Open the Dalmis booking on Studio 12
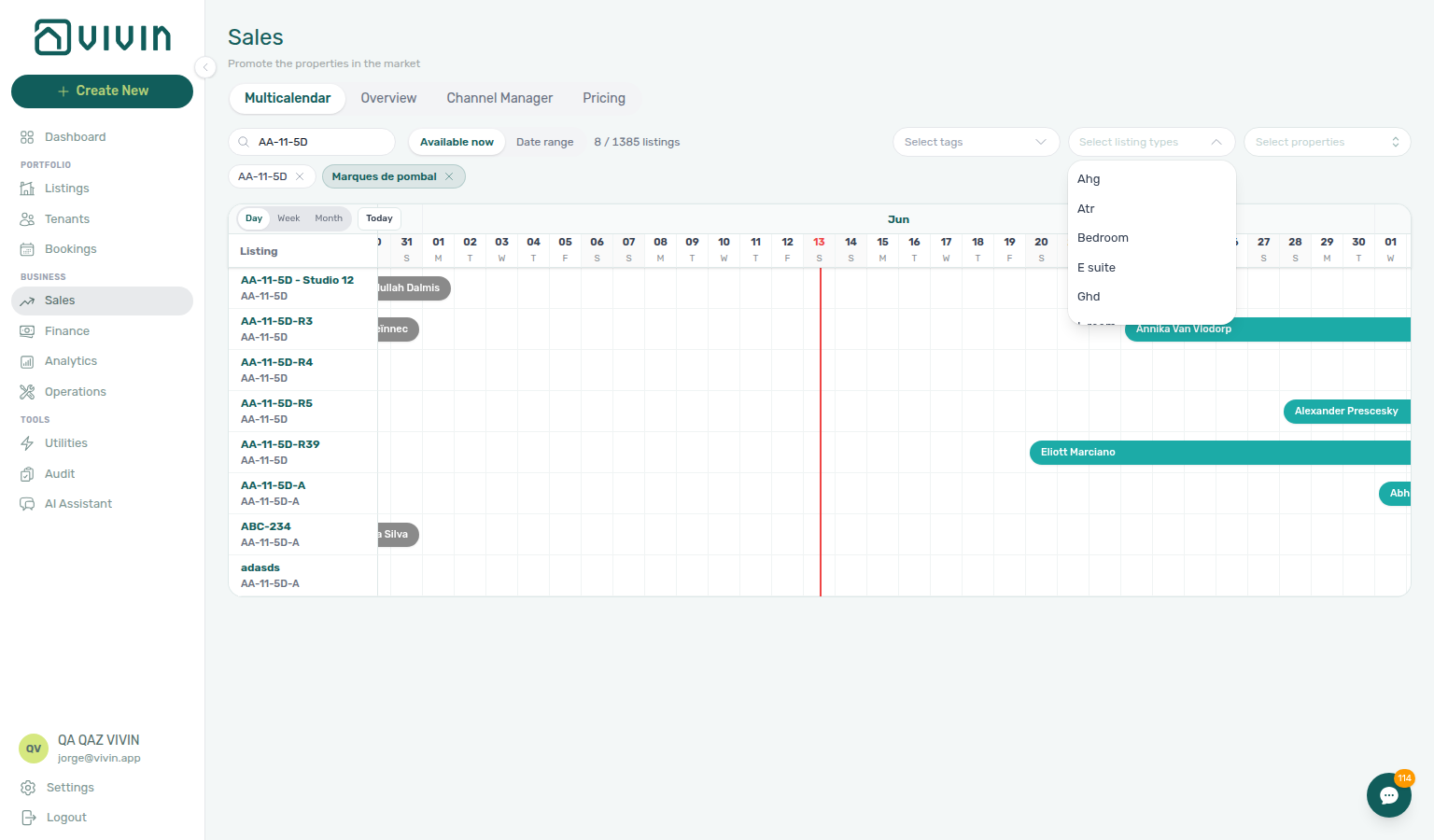1434x840 pixels. (x=415, y=288)
